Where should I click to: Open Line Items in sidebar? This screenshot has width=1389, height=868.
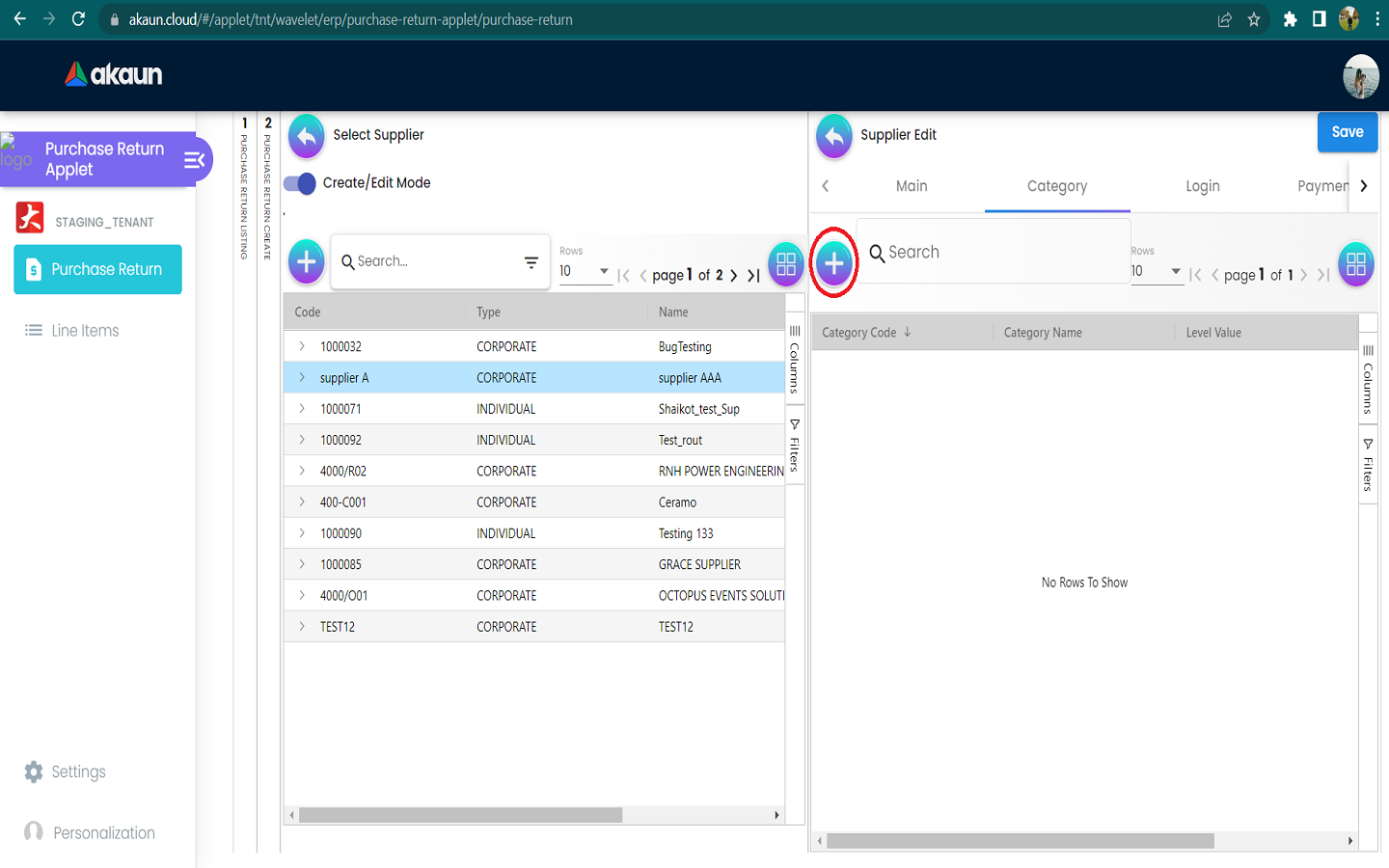pyautogui.click(x=85, y=331)
